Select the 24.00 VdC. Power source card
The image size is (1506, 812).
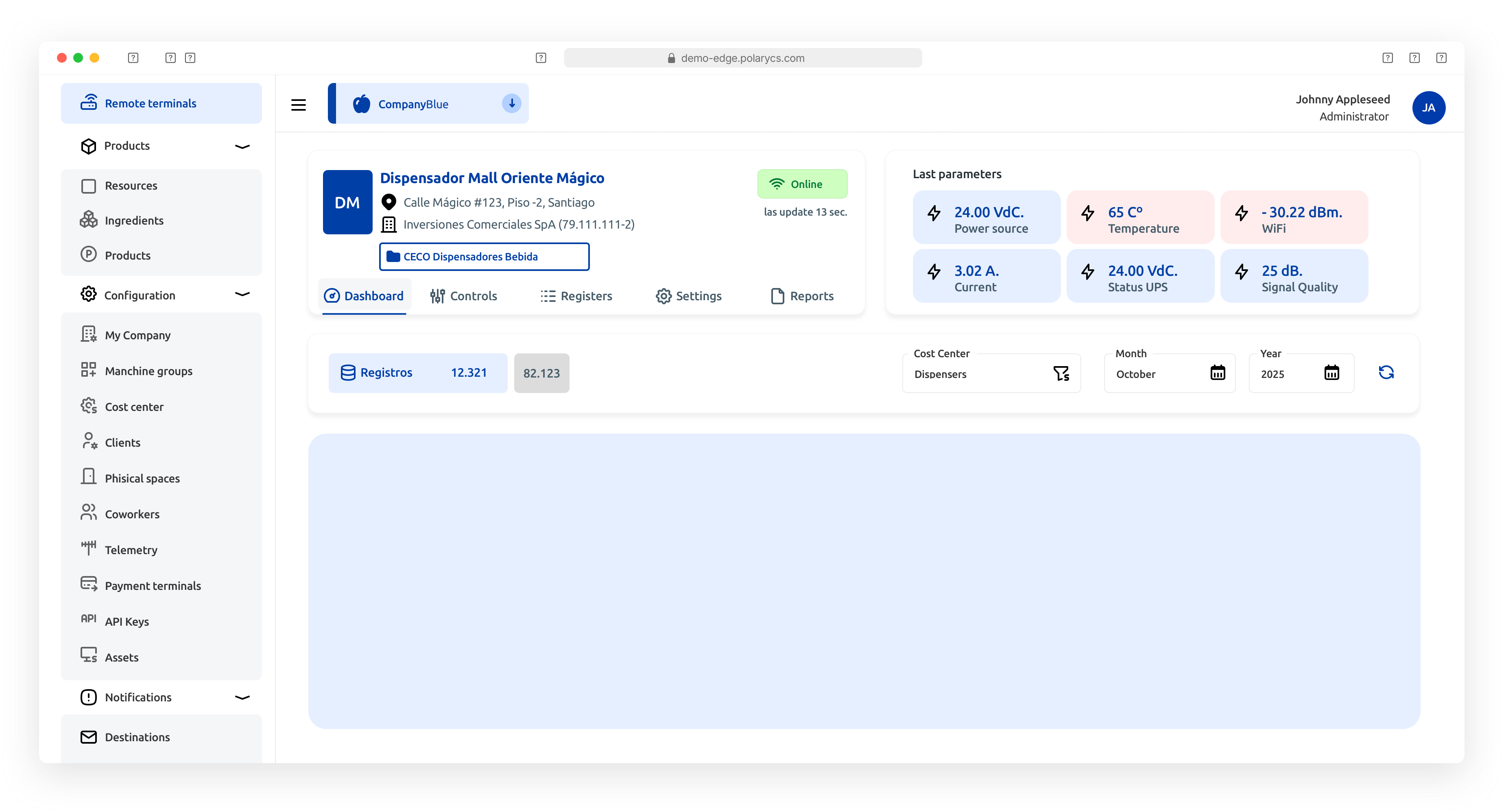(986, 218)
